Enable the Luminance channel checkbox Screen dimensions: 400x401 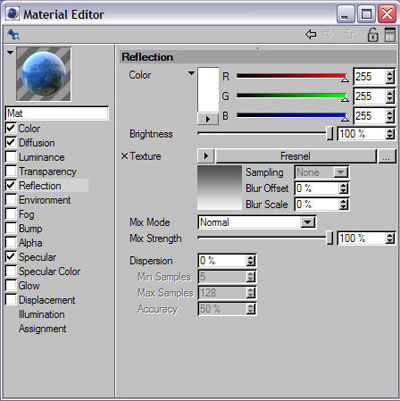click(11, 157)
